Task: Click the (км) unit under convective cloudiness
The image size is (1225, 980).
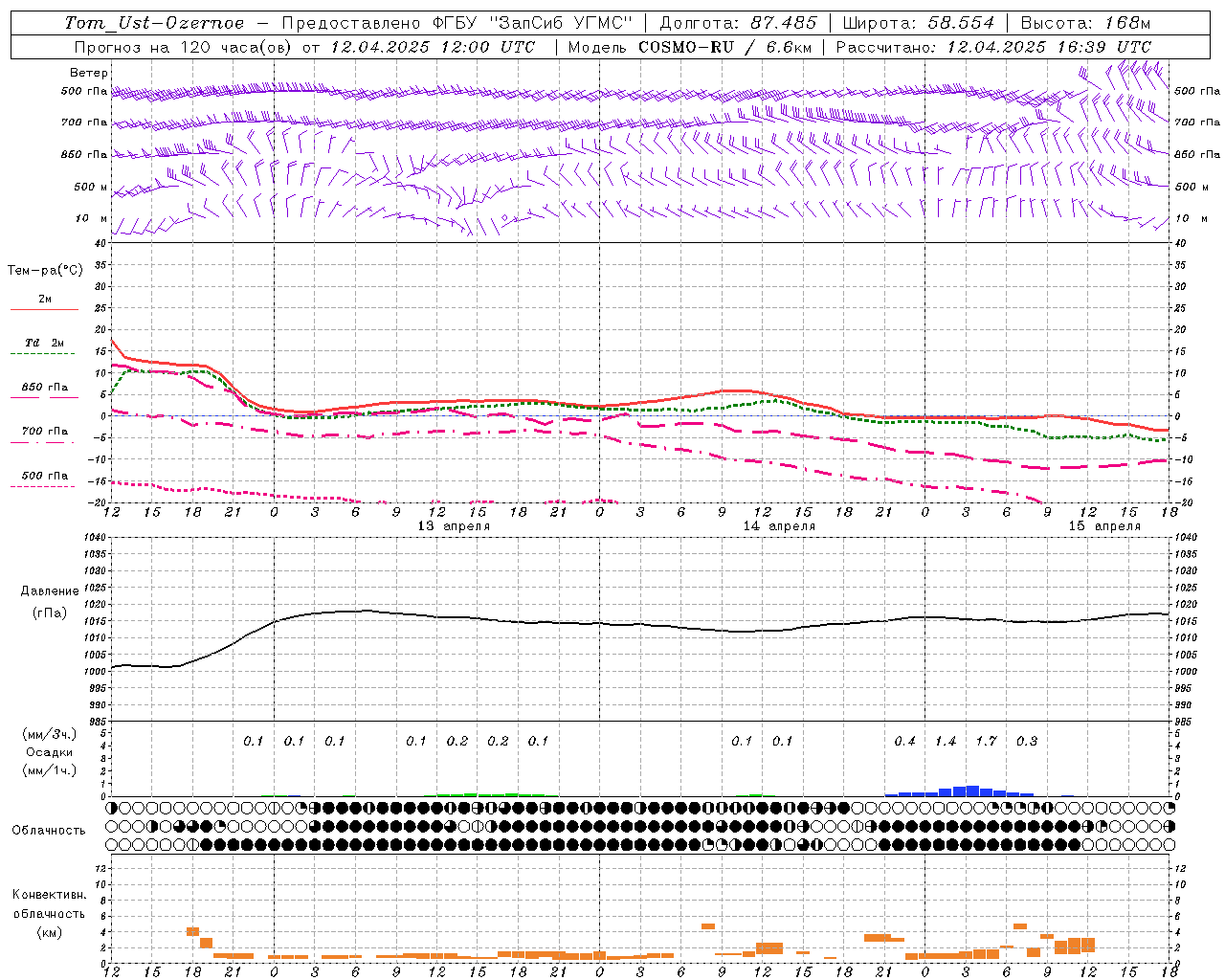Action: pyautogui.click(x=49, y=932)
